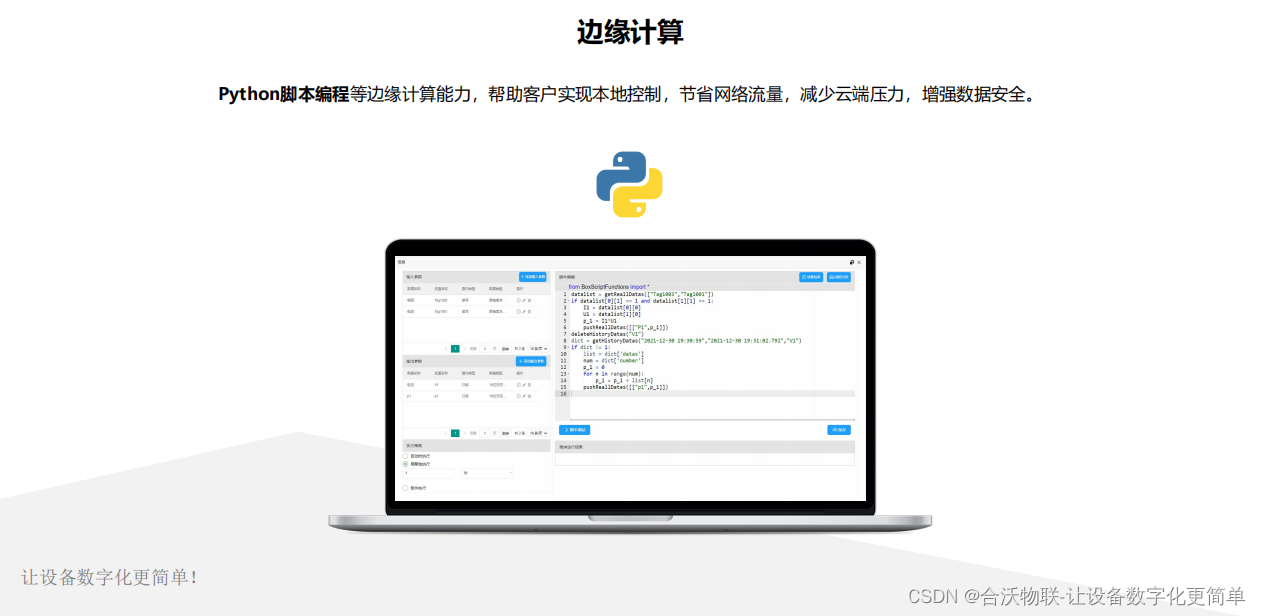Click the period value field containing 1

pos(429,473)
